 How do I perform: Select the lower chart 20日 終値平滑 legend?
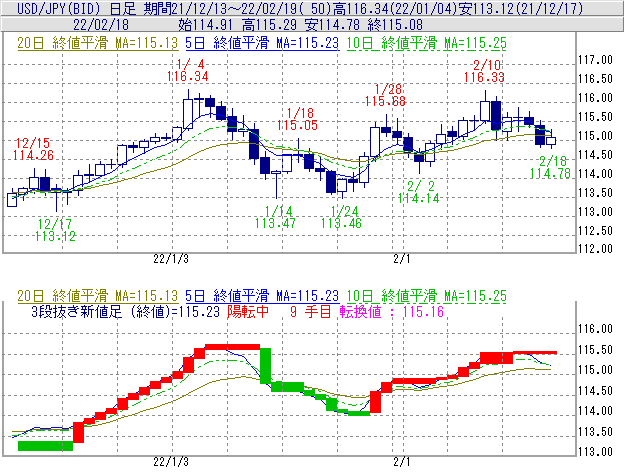[x=98, y=296]
